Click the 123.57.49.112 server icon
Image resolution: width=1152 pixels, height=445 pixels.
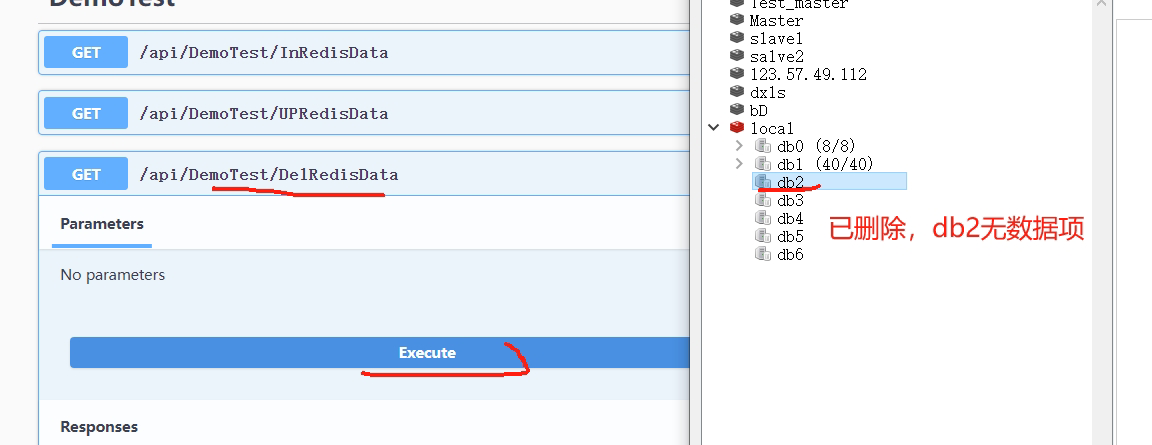(x=738, y=74)
